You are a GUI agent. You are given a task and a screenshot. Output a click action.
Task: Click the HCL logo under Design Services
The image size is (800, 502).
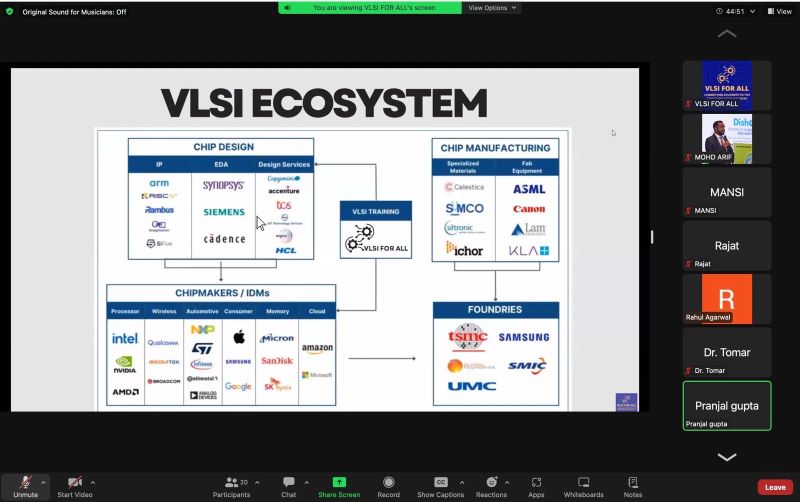(x=286, y=250)
